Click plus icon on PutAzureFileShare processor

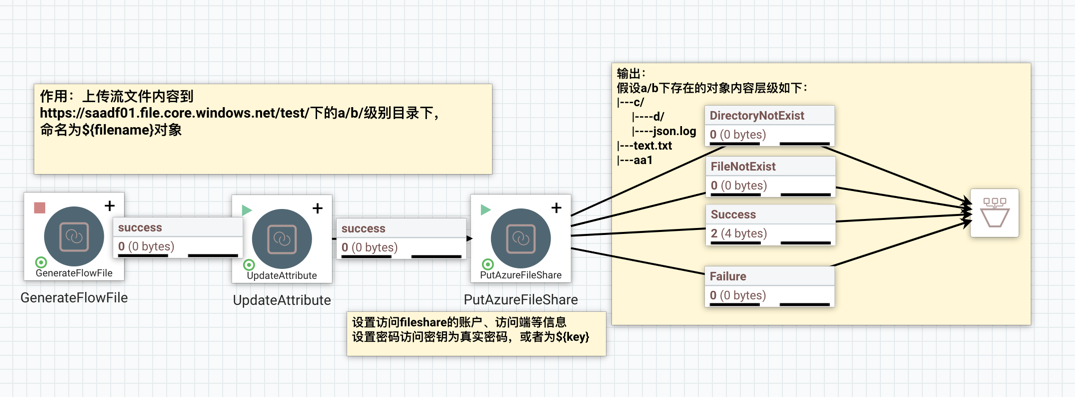[557, 208]
